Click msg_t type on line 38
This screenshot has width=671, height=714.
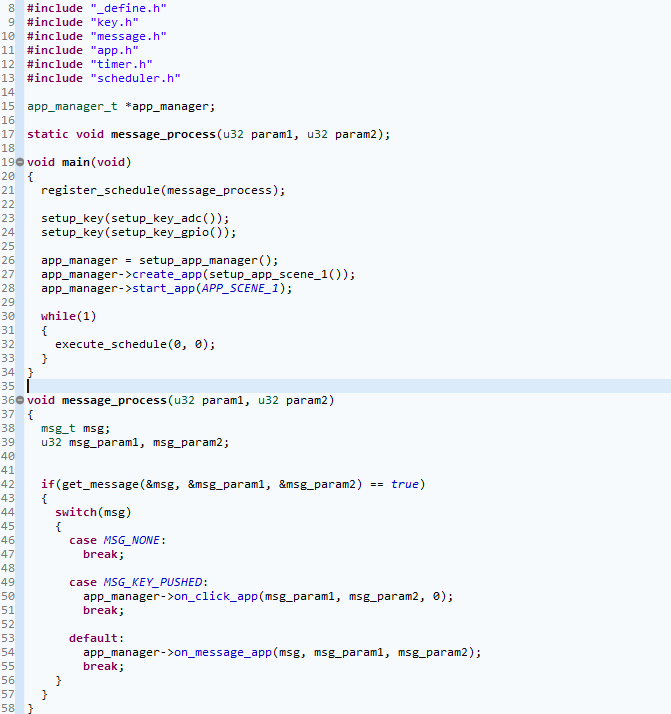coord(58,428)
